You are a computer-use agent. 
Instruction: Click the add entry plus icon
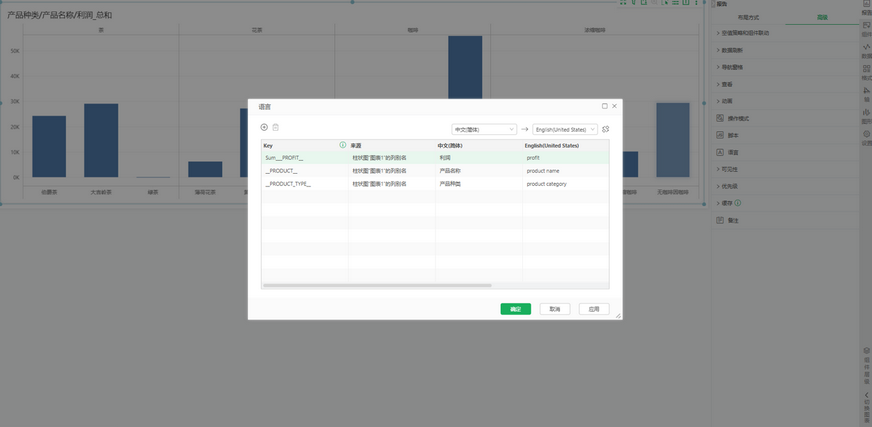coord(264,127)
